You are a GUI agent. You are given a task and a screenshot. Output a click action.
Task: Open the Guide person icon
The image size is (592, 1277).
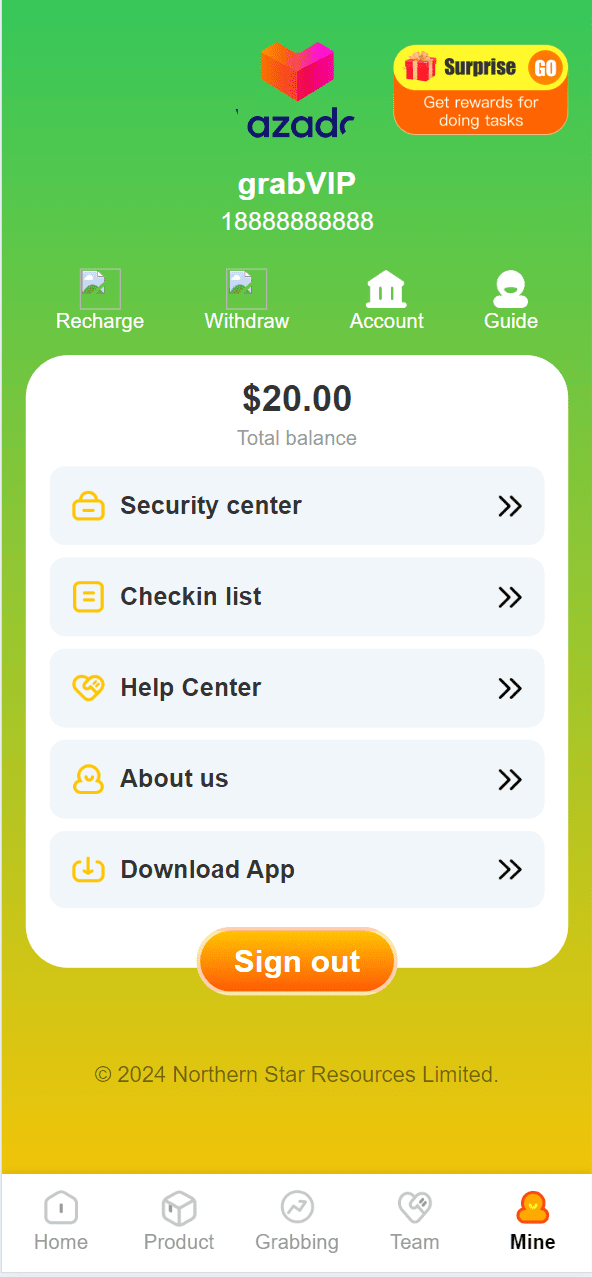pyautogui.click(x=510, y=288)
